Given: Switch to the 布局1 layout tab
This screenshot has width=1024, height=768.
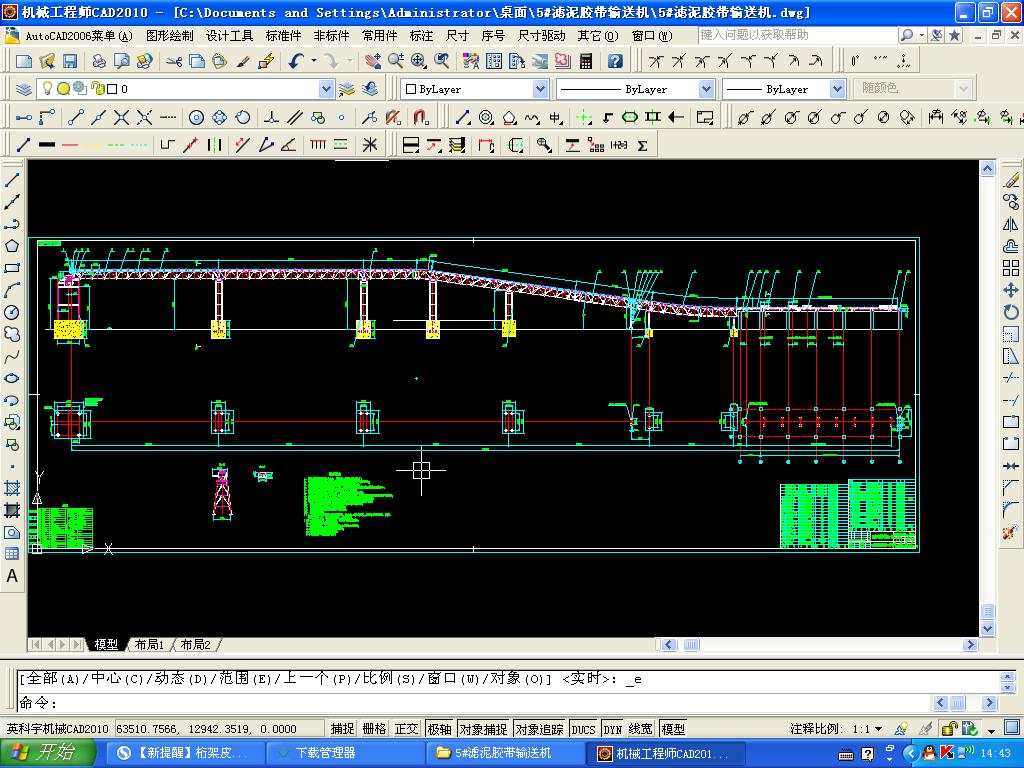Looking at the screenshot, I should (149, 645).
